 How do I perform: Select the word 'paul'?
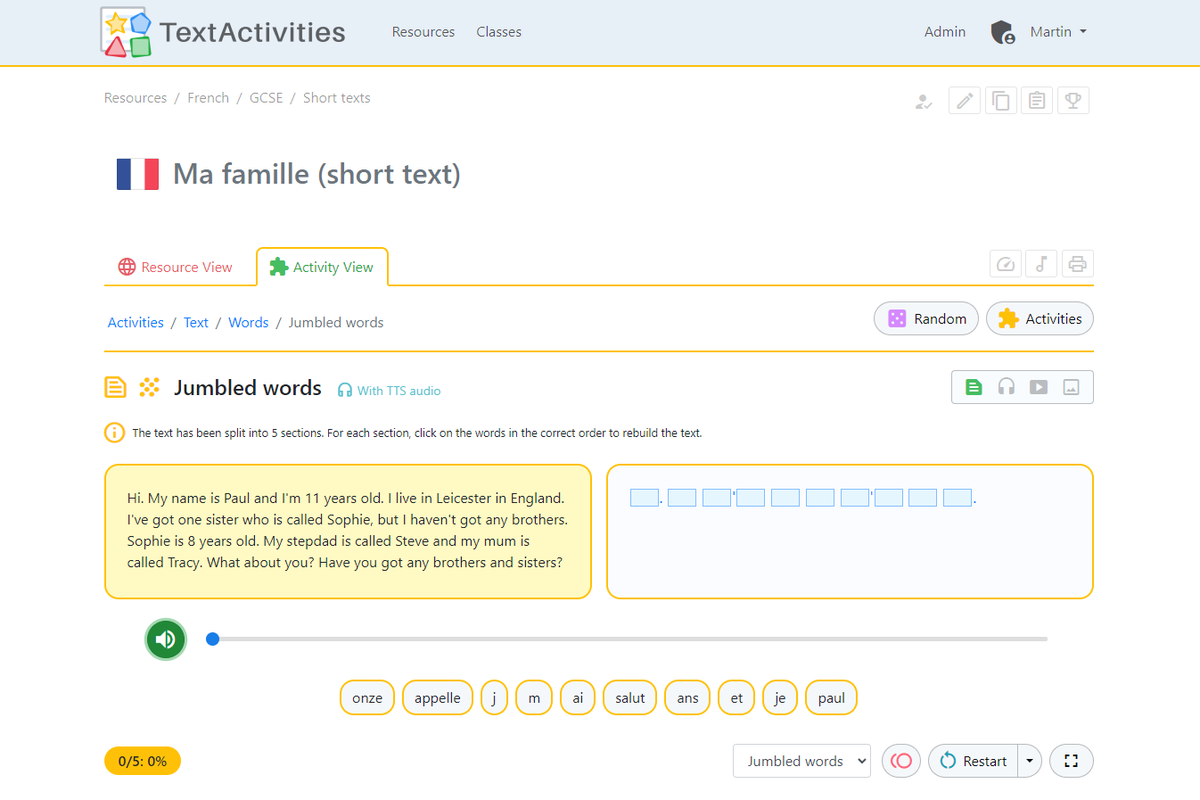tap(832, 698)
